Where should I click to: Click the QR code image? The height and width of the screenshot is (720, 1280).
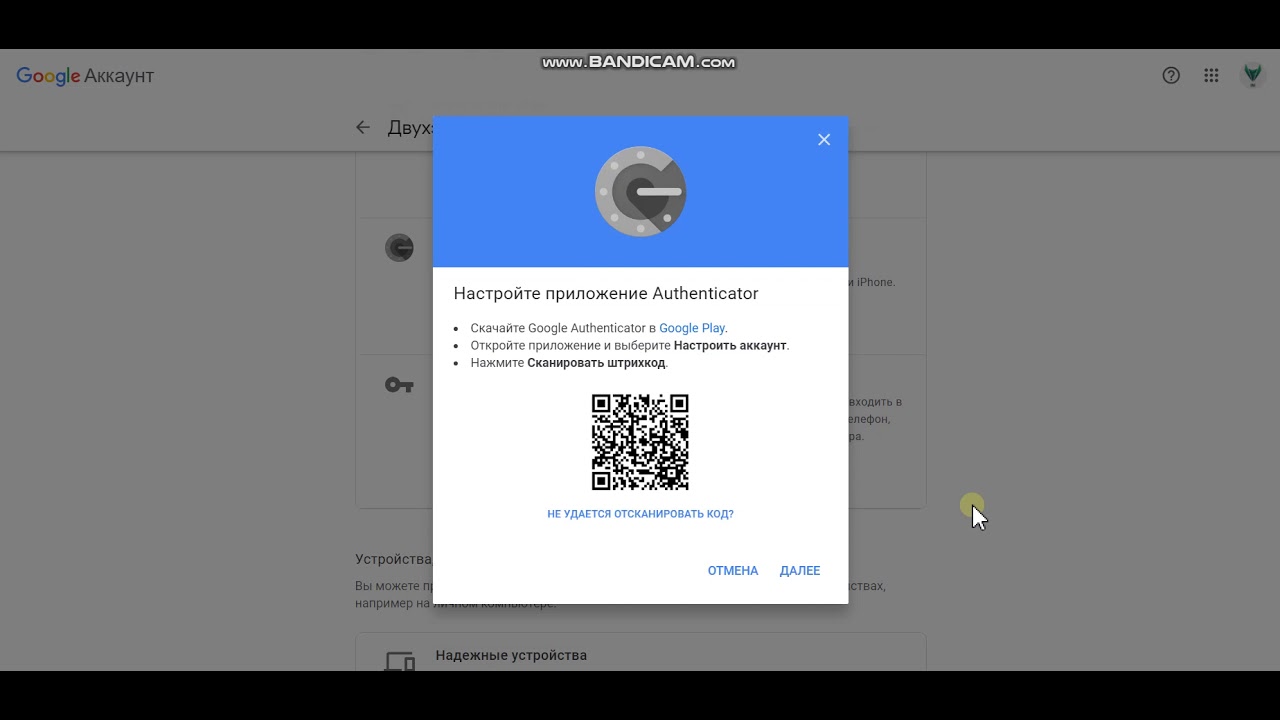coord(640,442)
